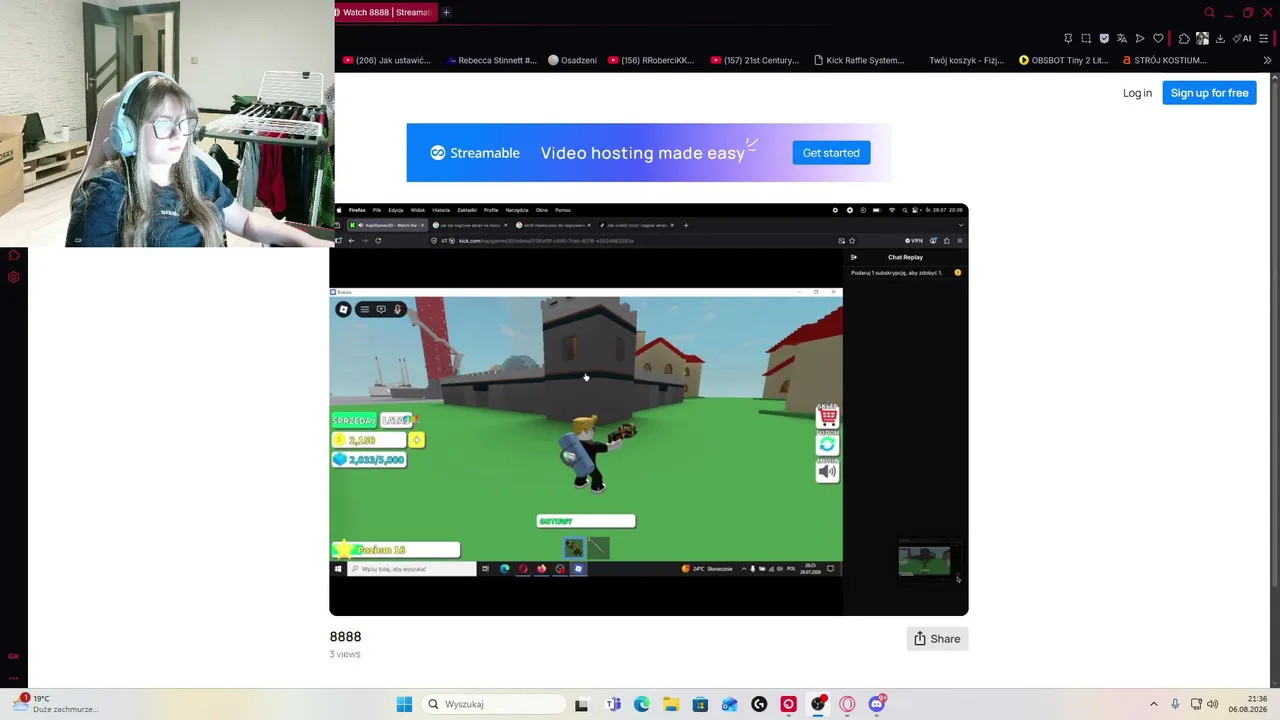The image size is (1280, 720).
Task: Click the sidebar icon below the webcam overlay
Action: 14,256
